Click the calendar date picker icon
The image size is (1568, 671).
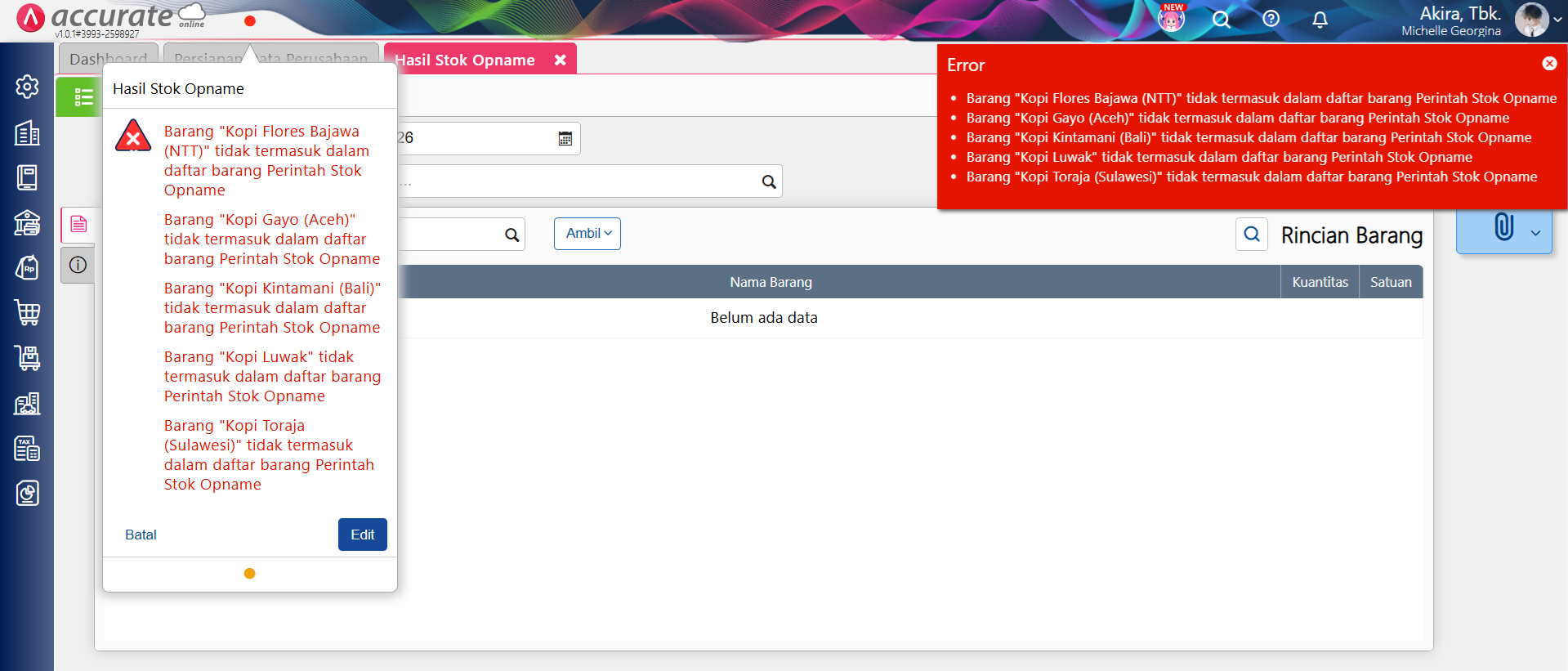pos(565,139)
